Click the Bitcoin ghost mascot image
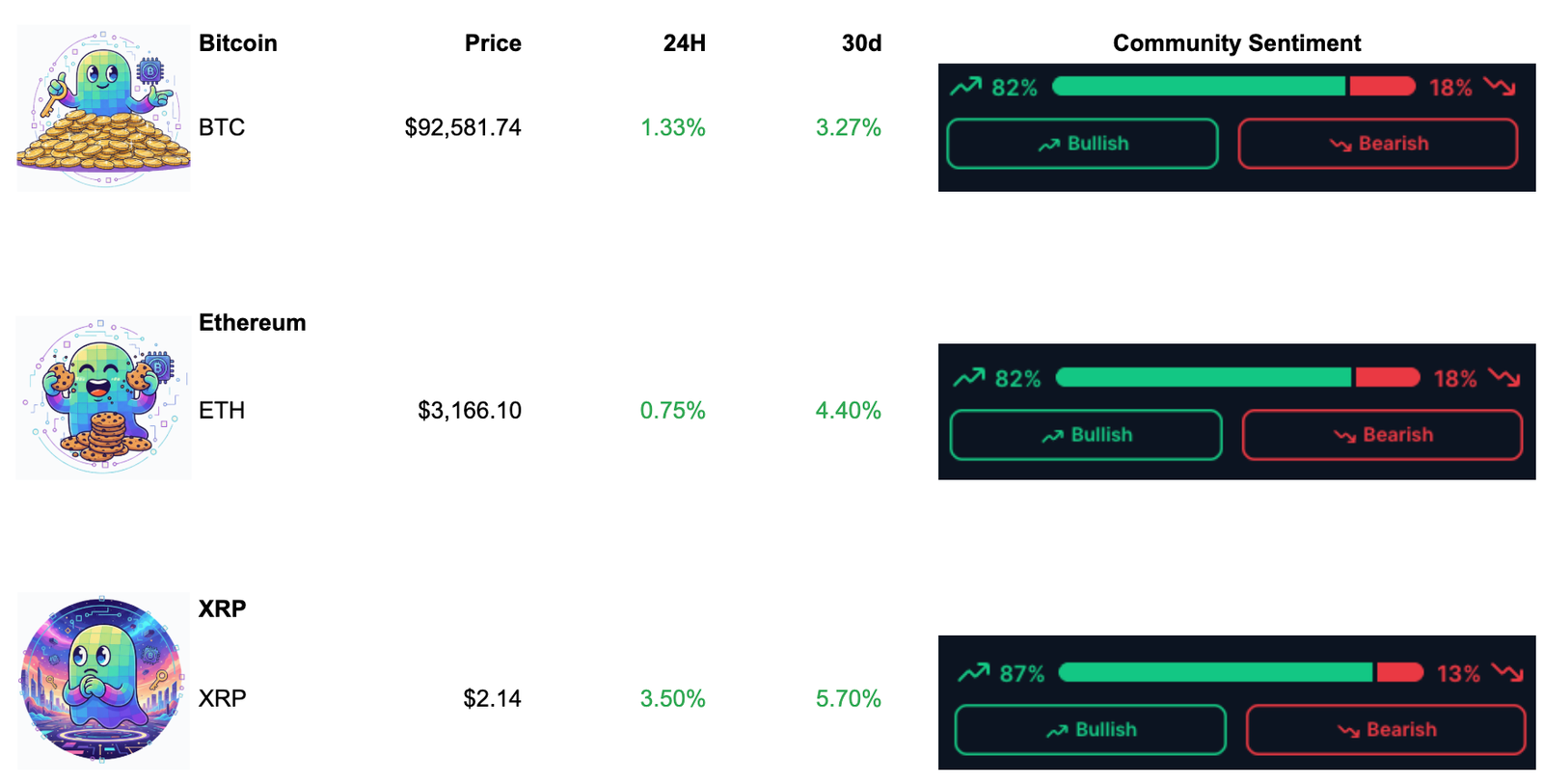Screen dimensions: 1543x784 point(103,108)
